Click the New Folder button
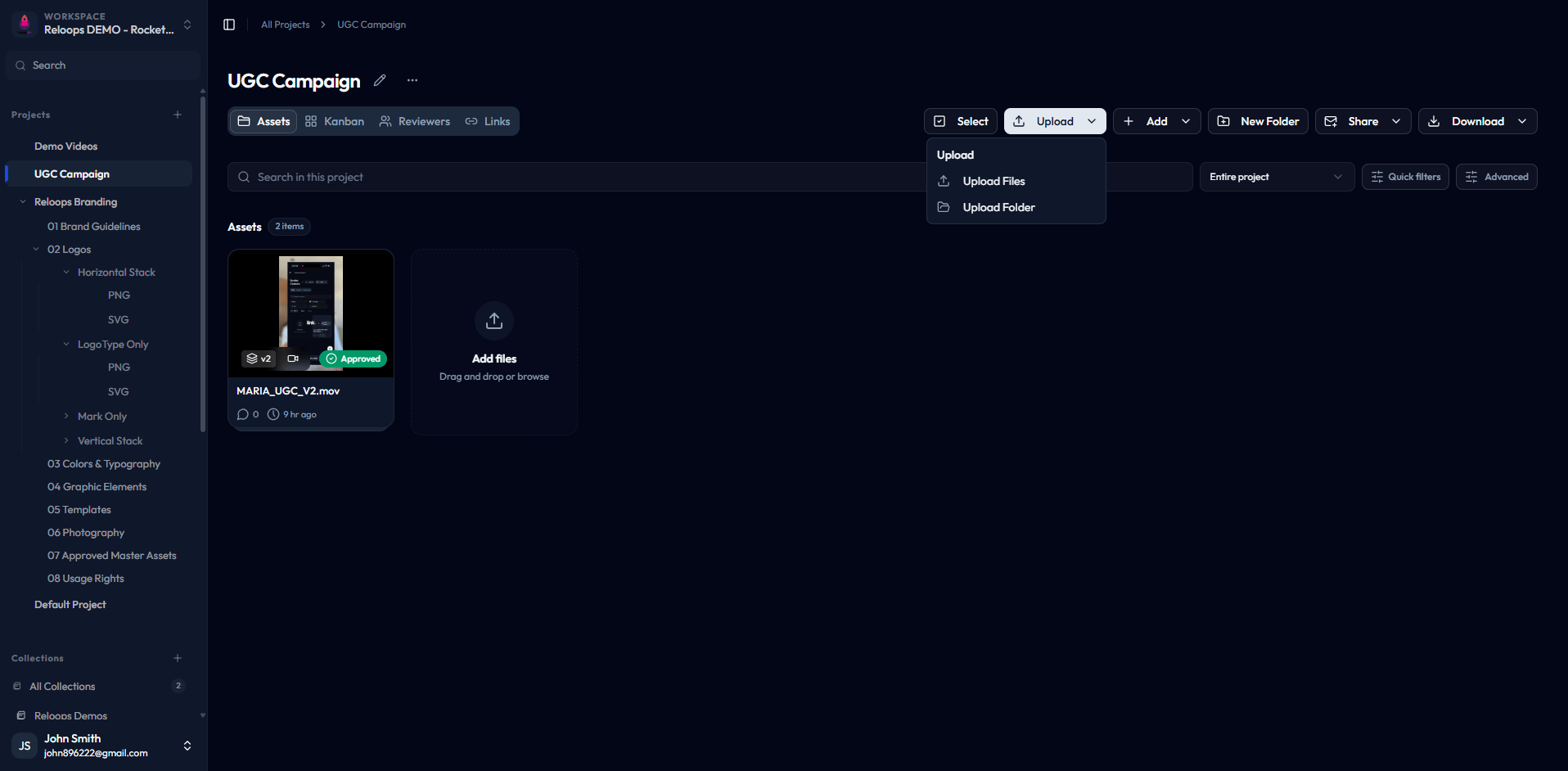 coord(1258,121)
